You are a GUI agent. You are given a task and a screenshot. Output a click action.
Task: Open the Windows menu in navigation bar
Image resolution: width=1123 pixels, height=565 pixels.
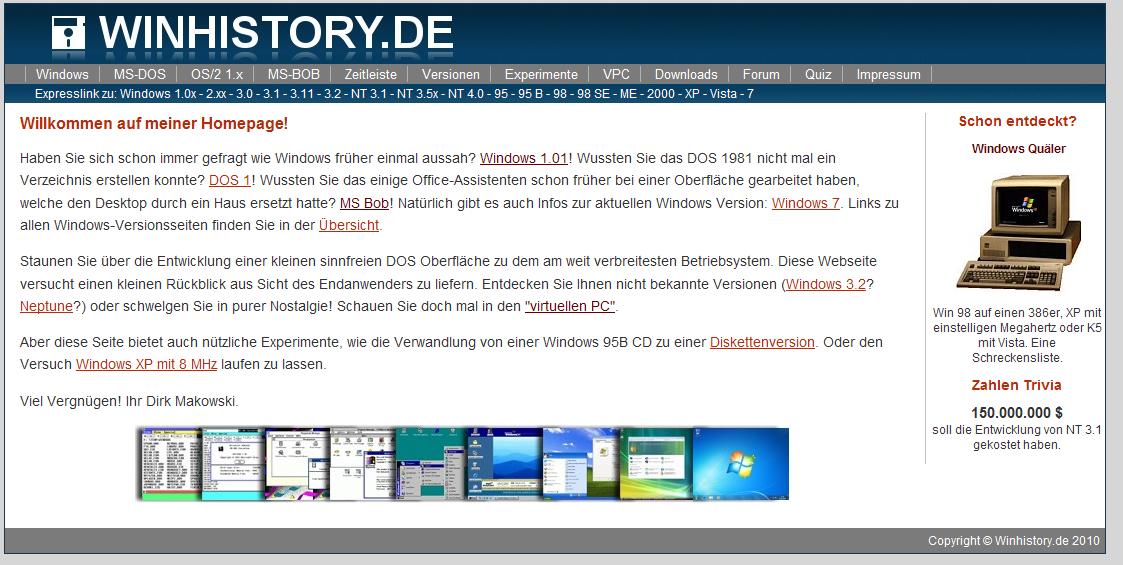(x=62, y=74)
